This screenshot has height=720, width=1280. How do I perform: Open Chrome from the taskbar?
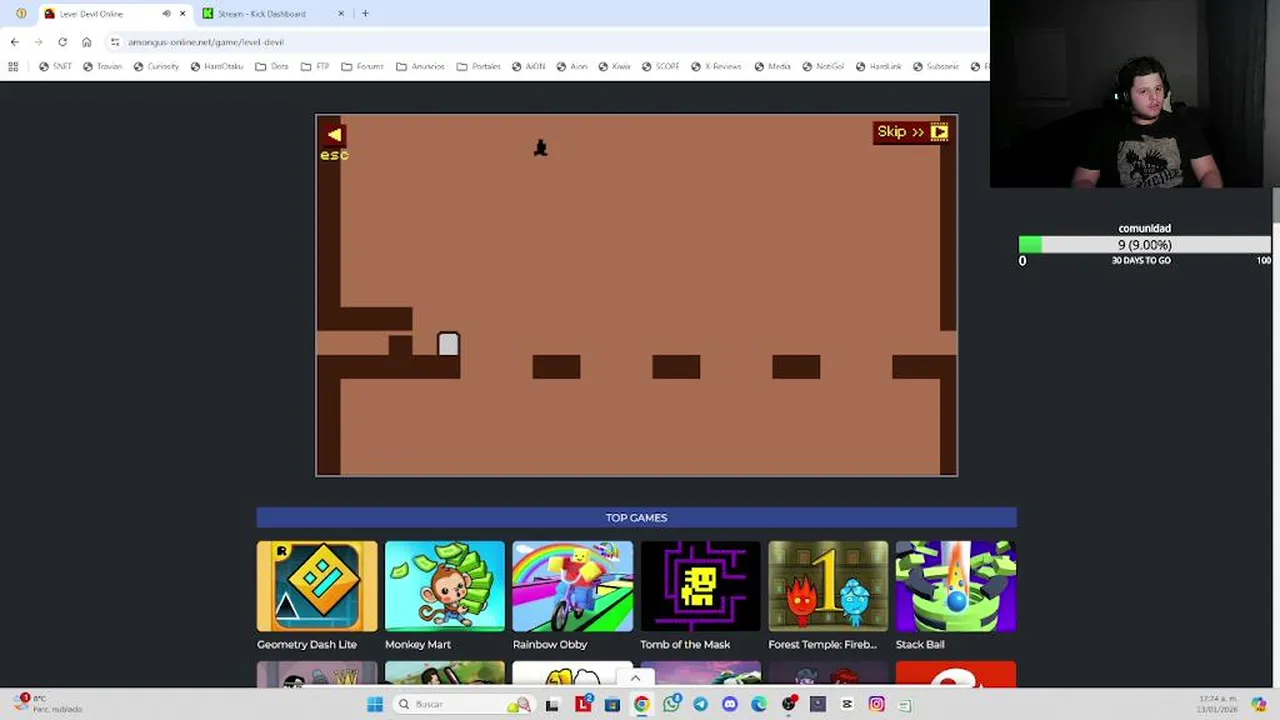point(642,704)
